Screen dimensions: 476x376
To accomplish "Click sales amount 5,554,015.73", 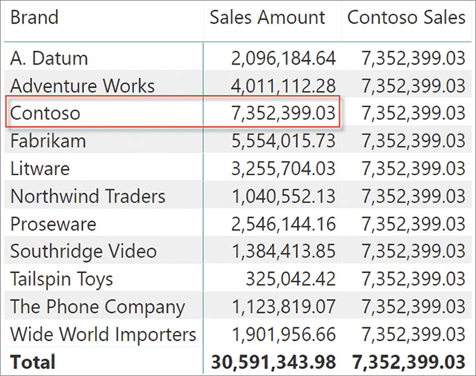I will tap(283, 141).
